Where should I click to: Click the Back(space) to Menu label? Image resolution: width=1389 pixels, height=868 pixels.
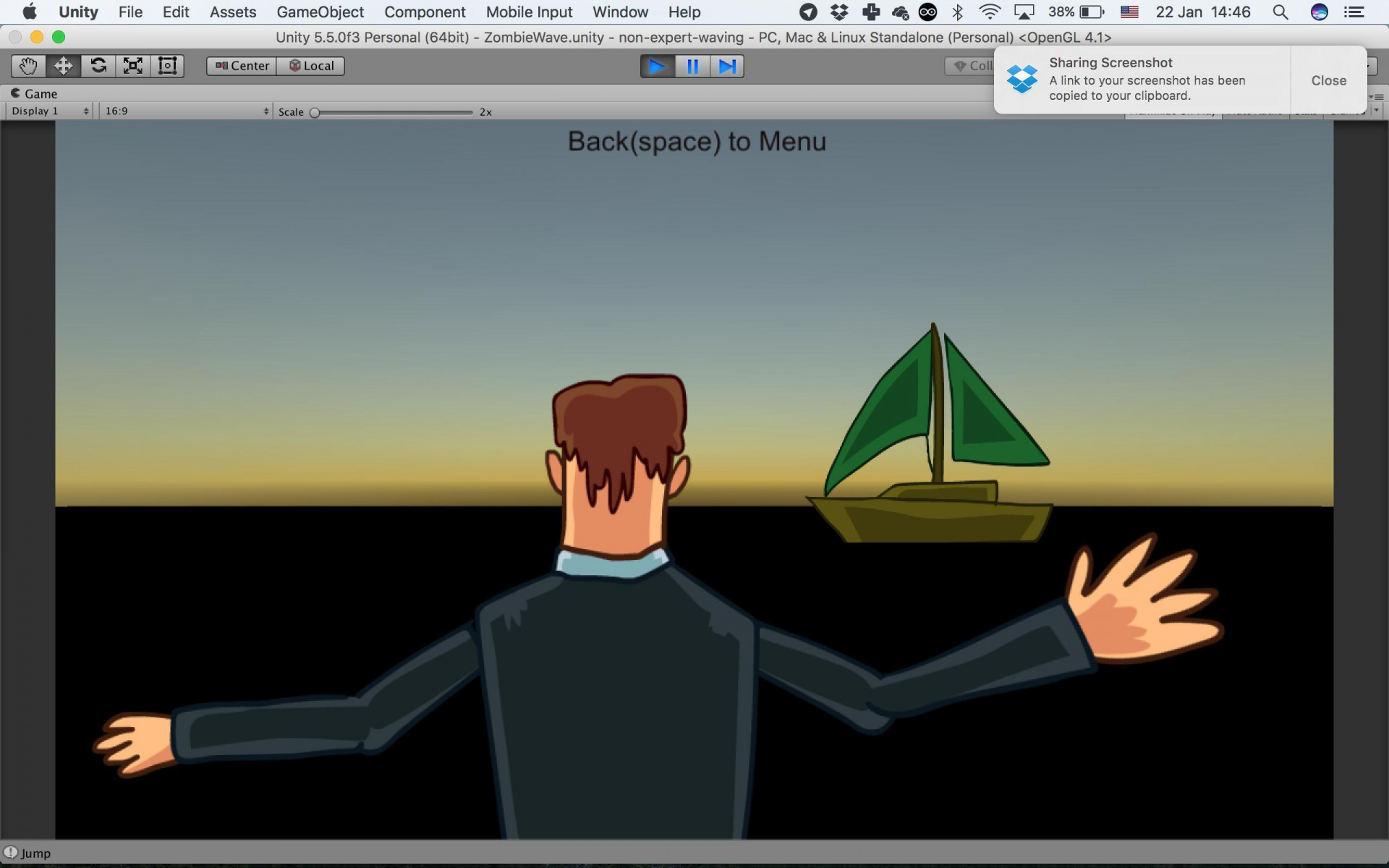[697, 142]
